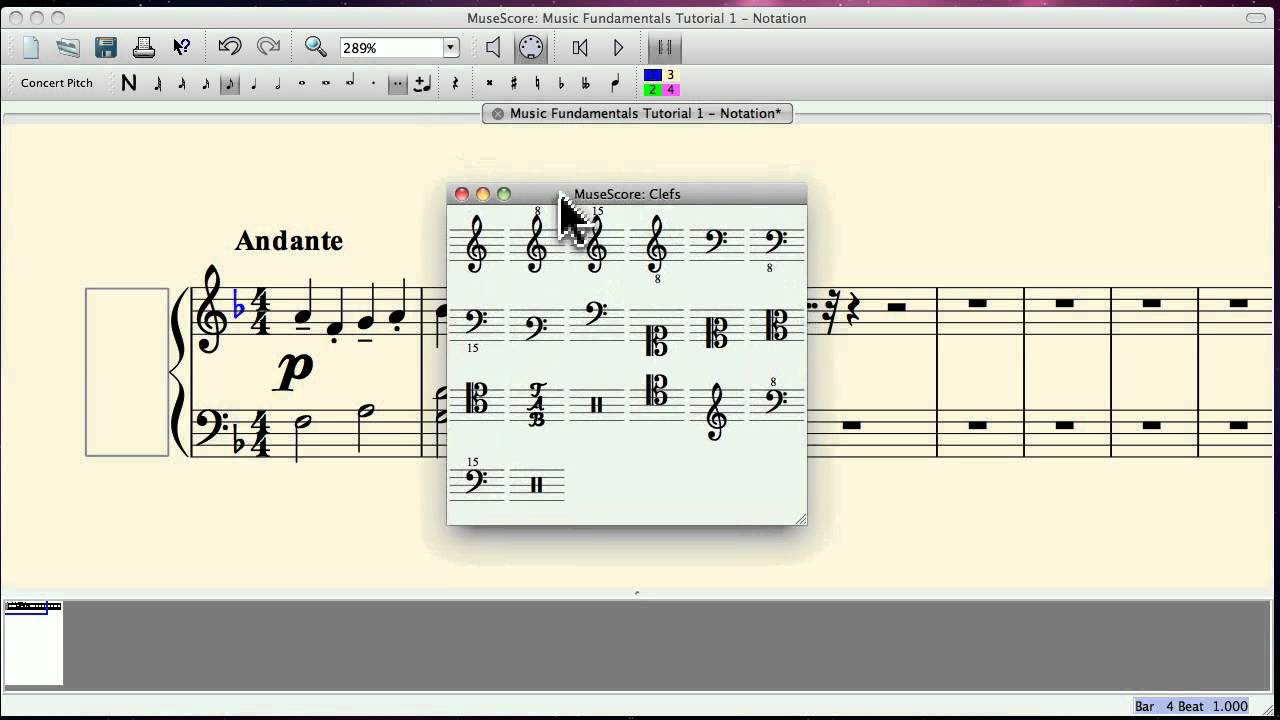Viewport: 1280px width, 720px height.
Task: Pick the first plain treble clef in Clefs palette
Action: click(x=477, y=244)
